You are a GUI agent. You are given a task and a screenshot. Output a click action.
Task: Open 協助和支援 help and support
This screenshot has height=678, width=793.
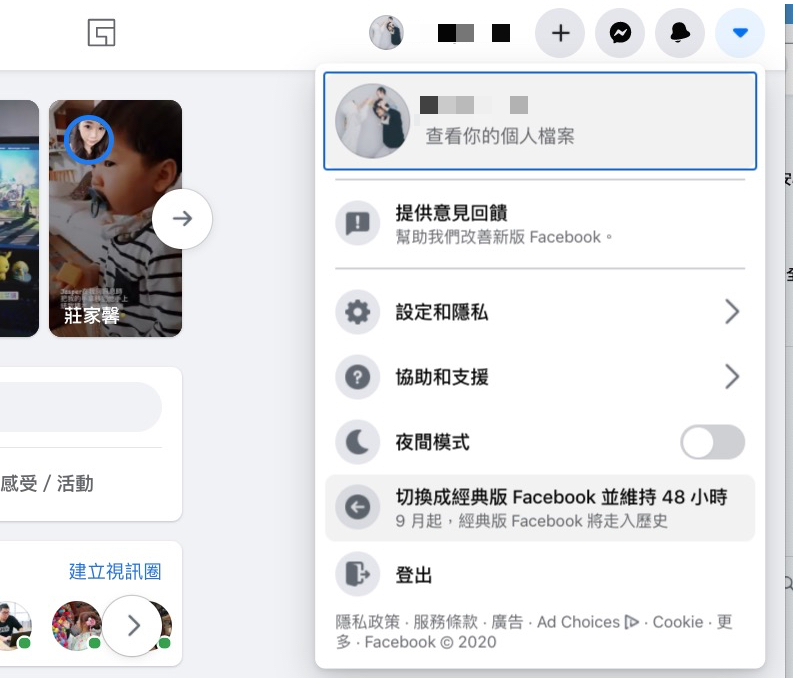540,377
